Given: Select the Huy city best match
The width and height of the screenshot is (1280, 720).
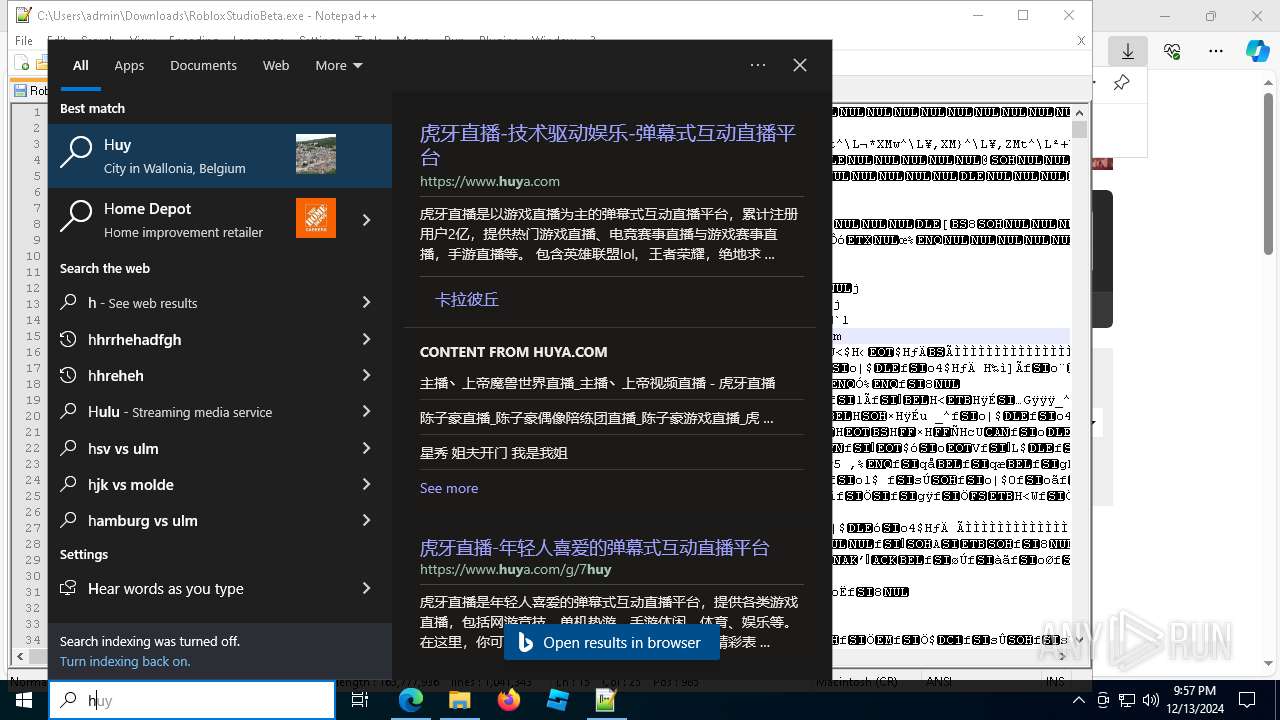Looking at the screenshot, I should (220, 156).
